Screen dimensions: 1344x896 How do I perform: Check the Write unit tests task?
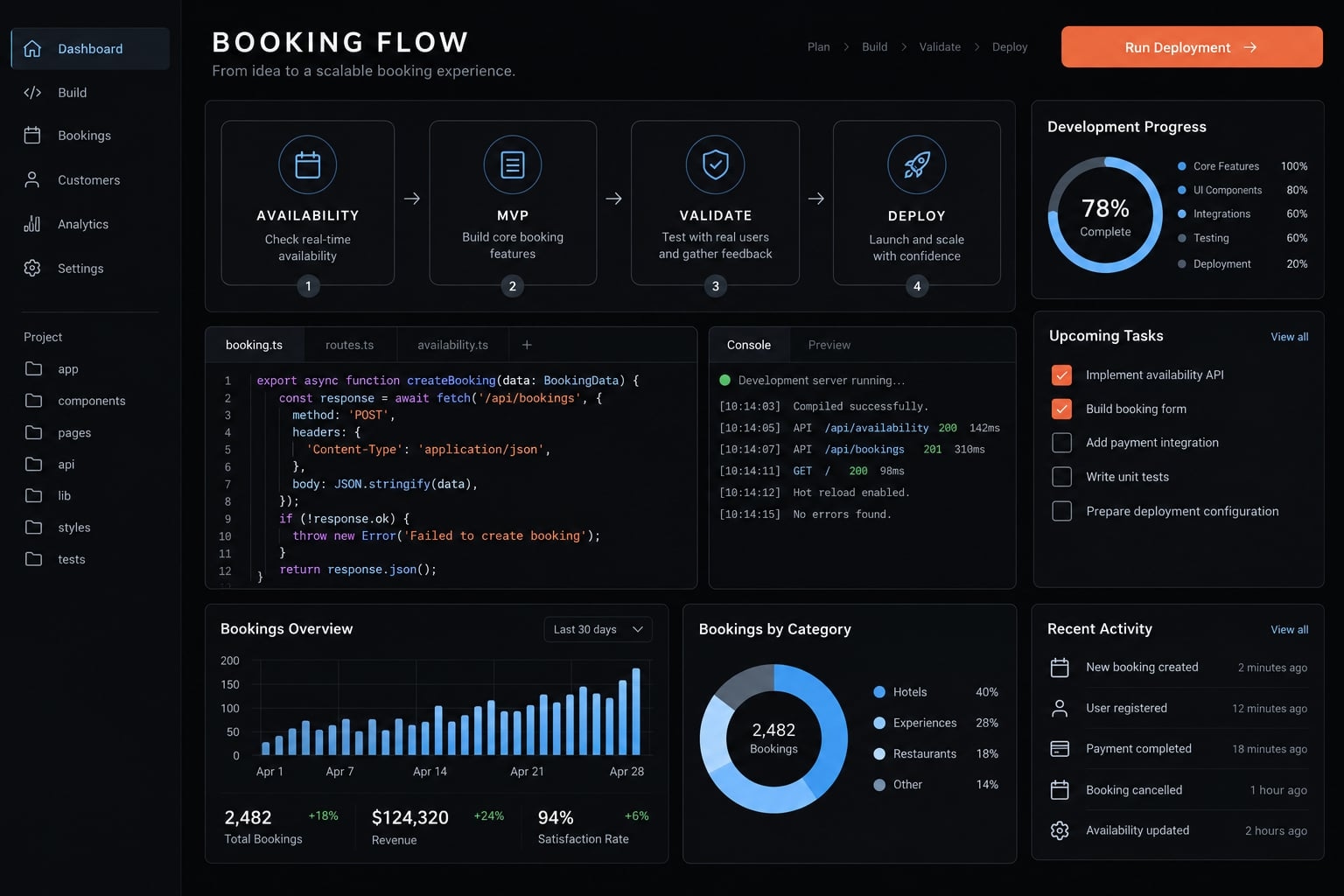point(1061,477)
